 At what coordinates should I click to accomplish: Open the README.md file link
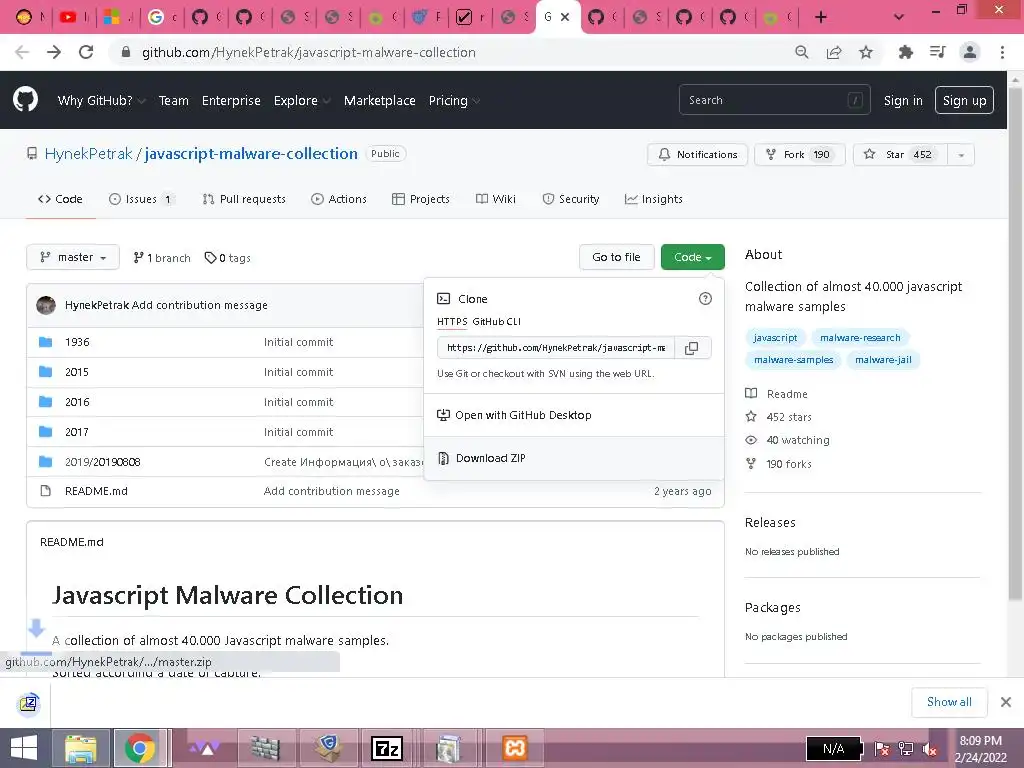[96, 491]
